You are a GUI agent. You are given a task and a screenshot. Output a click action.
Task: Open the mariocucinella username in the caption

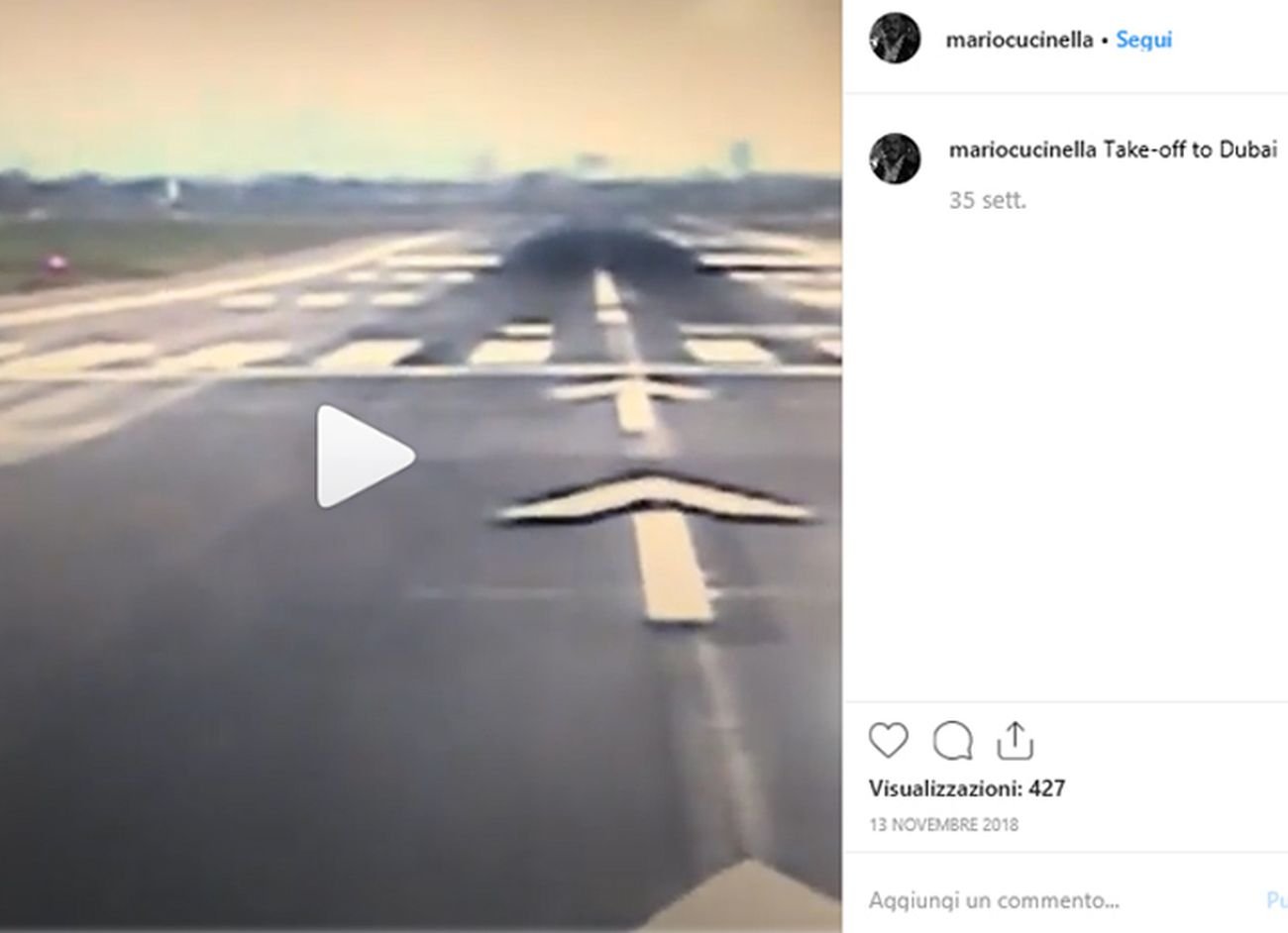click(x=1022, y=150)
